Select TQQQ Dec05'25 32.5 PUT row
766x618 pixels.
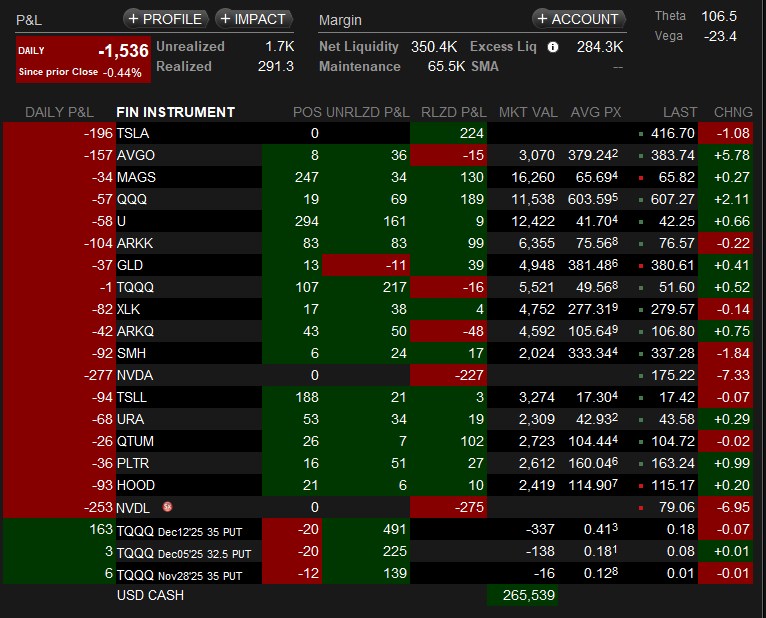(x=378, y=551)
